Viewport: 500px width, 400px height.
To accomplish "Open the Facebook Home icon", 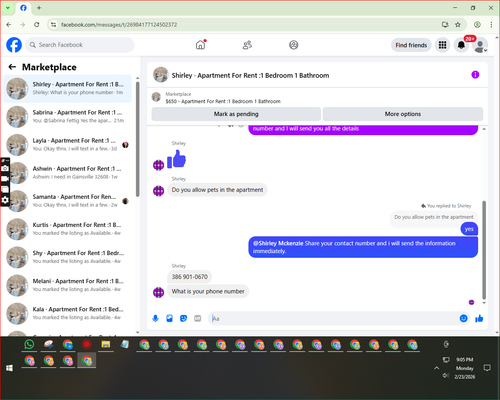I will (200, 45).
